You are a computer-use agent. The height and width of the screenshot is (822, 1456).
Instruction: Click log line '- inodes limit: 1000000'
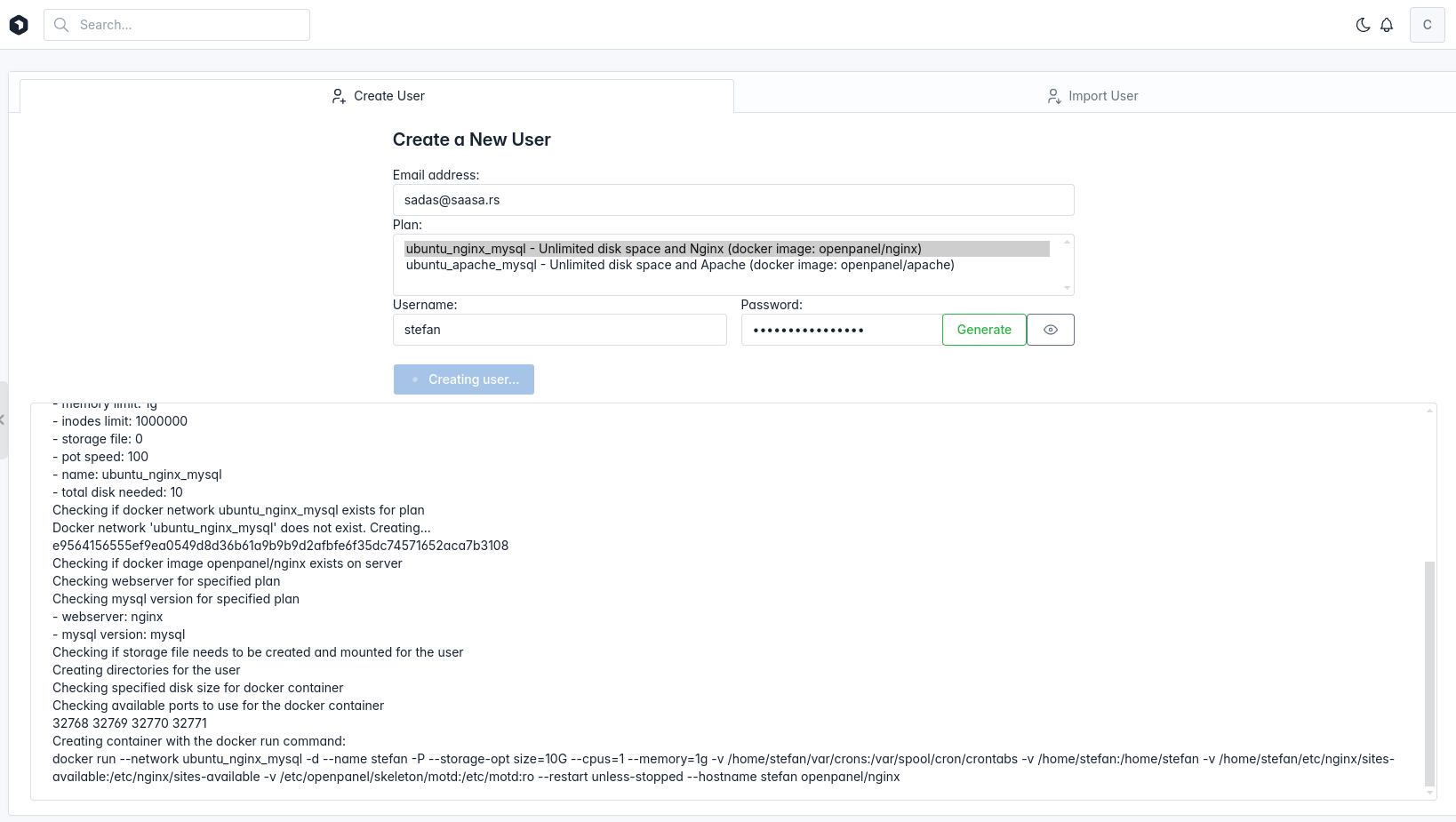tap(120, 421)
